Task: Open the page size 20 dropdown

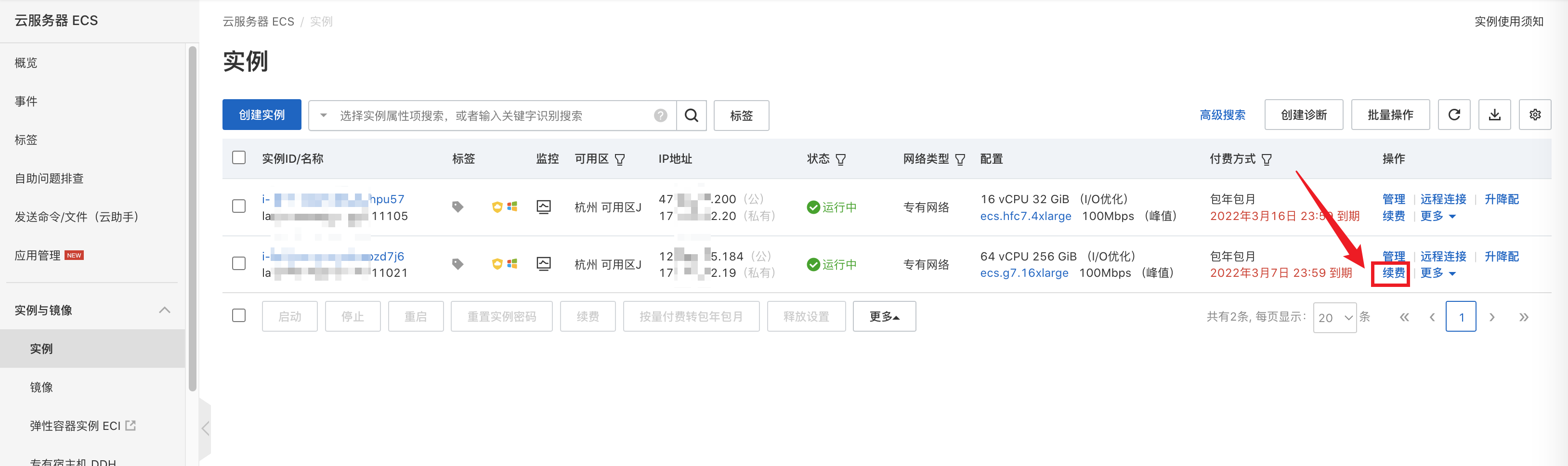Action: coord(1334,318)
